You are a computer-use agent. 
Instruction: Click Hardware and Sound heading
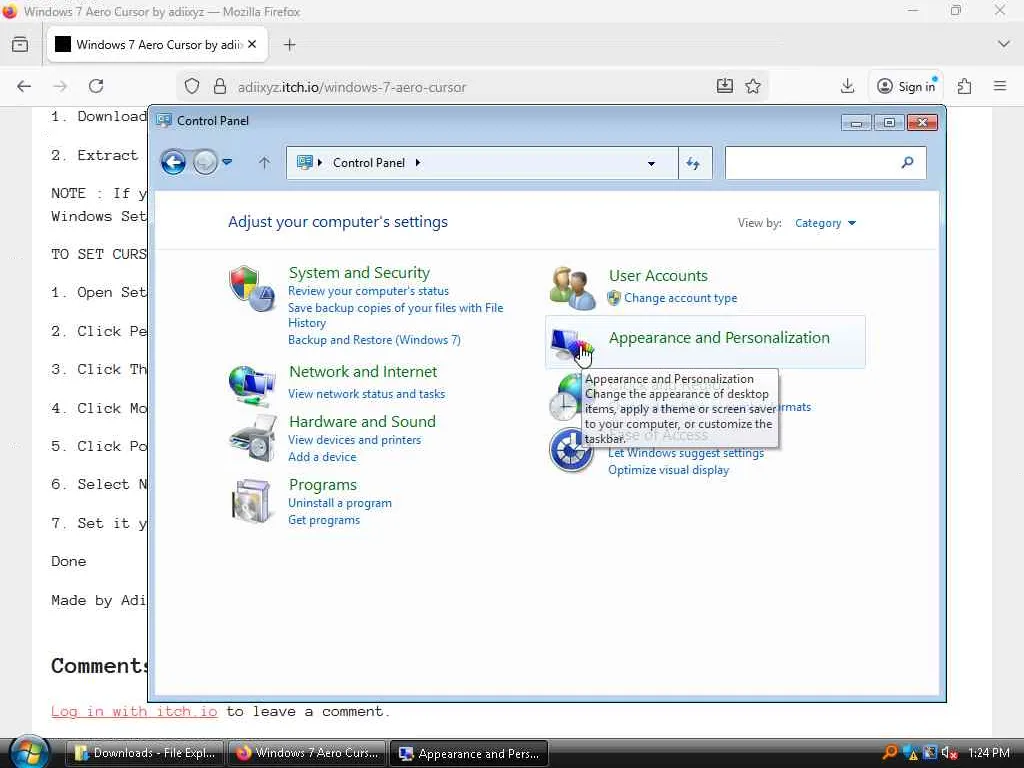362,422
